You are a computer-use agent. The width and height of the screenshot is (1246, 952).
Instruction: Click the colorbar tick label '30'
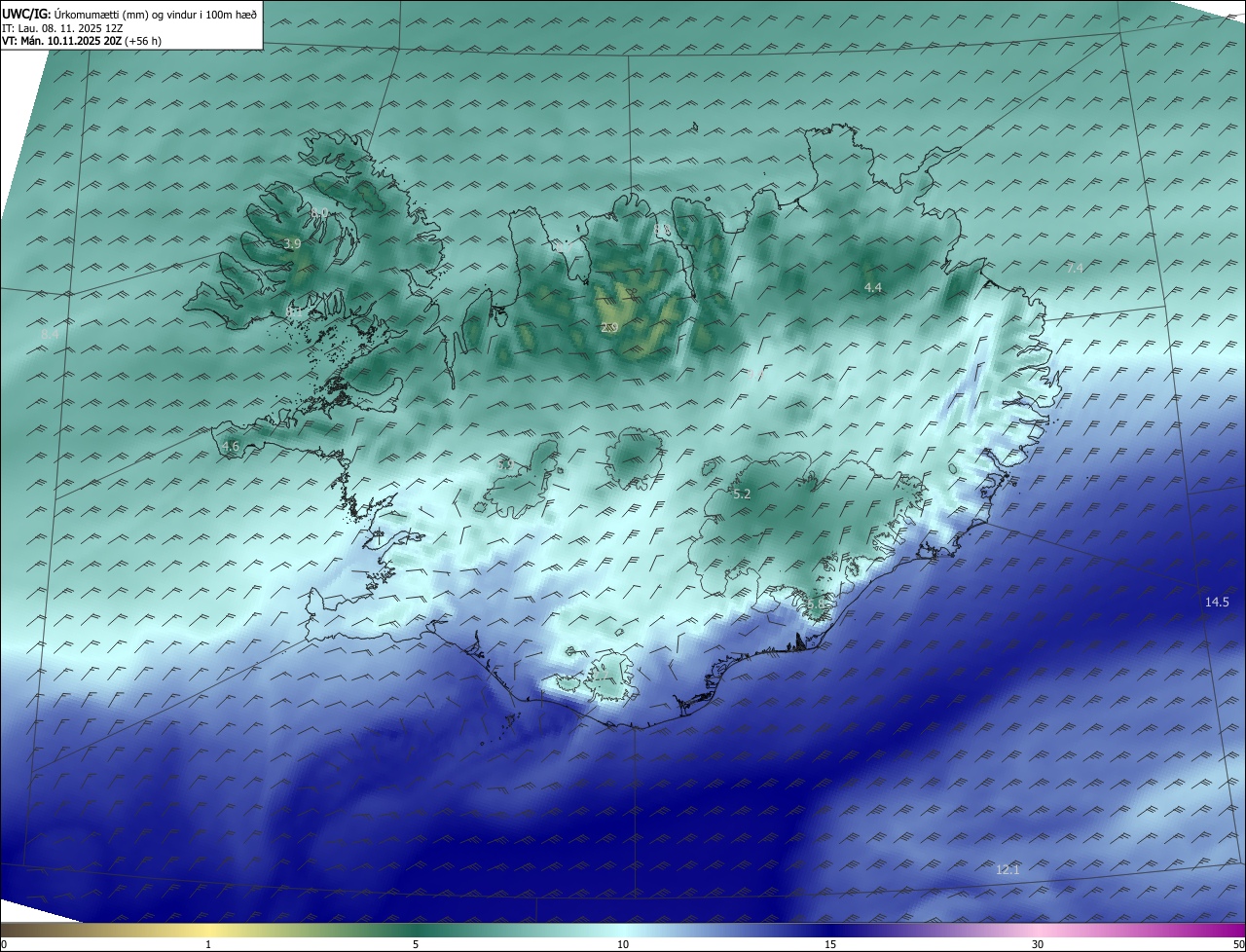[x=1038, y=944]
